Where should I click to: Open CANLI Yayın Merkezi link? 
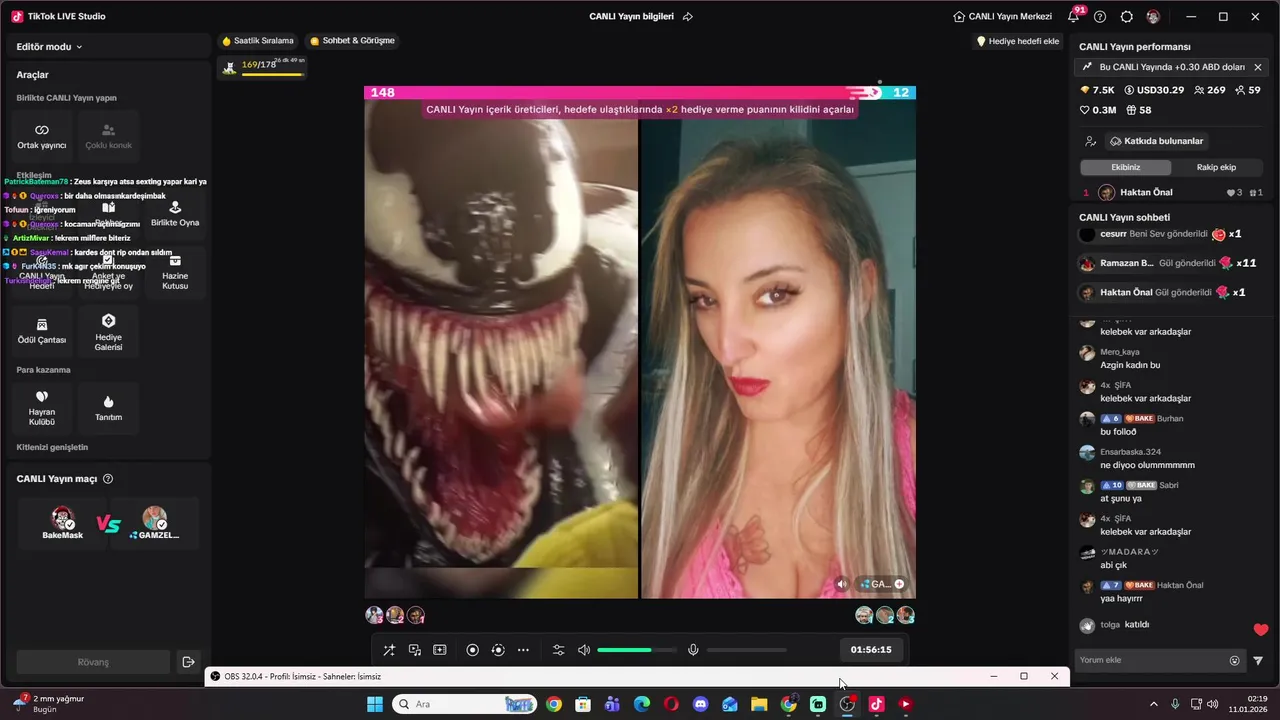pos(1002,17)
